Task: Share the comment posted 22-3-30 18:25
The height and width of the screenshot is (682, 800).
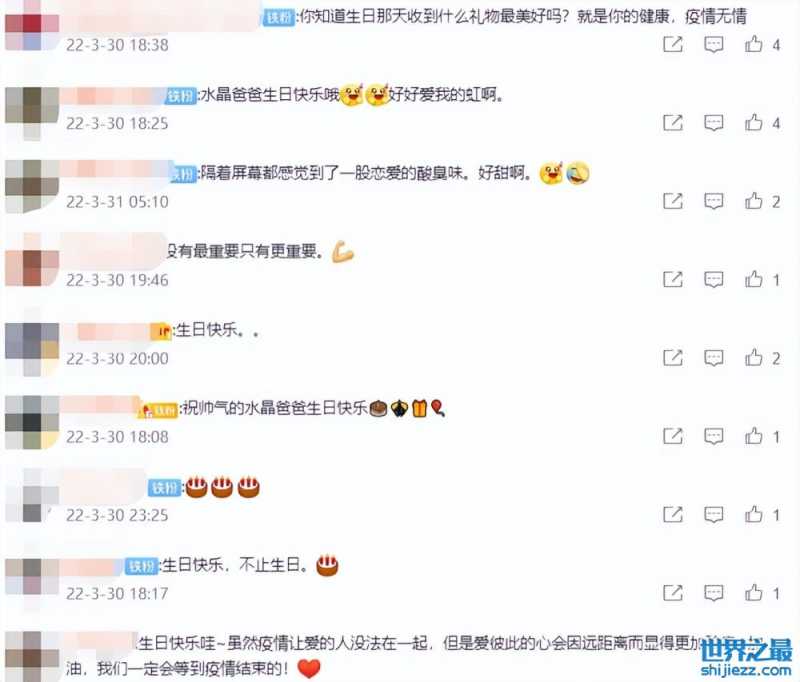Action: click(672, 122)
